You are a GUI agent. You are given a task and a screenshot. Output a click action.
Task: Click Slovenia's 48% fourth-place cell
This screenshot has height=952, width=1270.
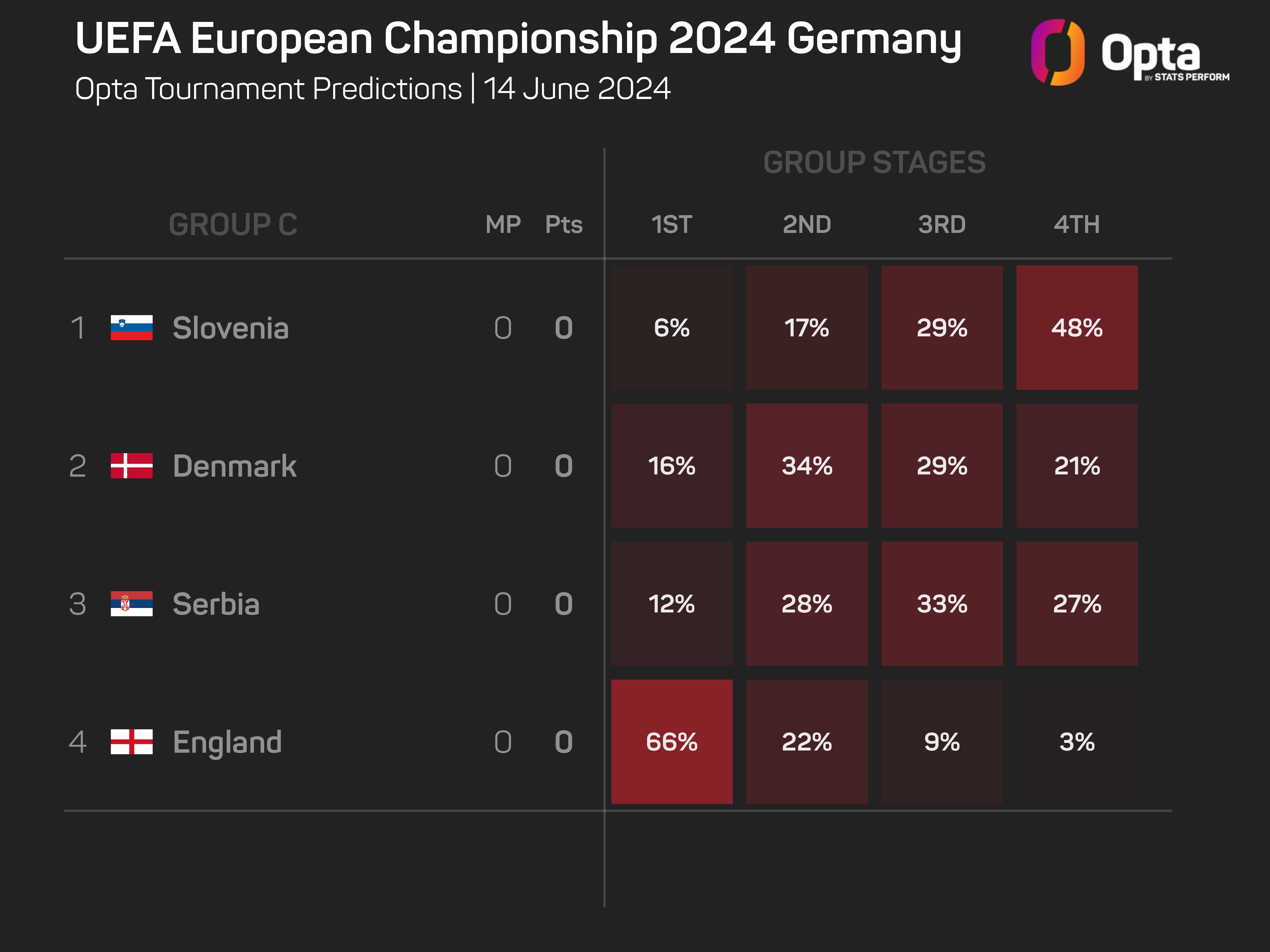(x=1077, y=328)
